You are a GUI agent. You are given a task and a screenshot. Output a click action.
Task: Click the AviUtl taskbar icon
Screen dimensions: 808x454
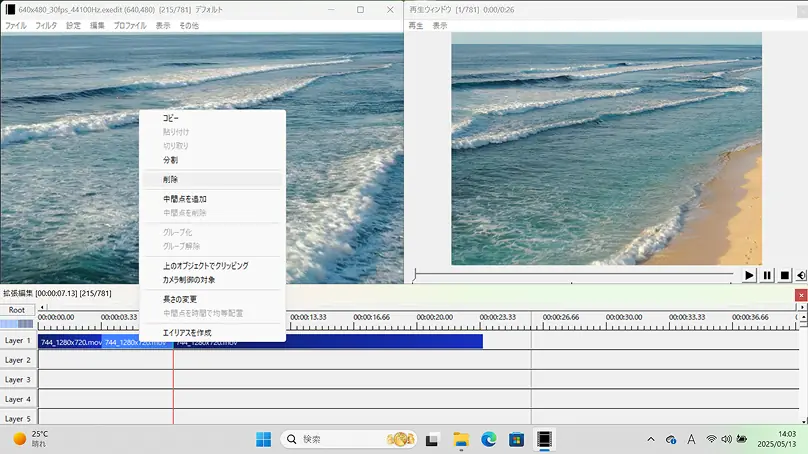tap(544, 440)
